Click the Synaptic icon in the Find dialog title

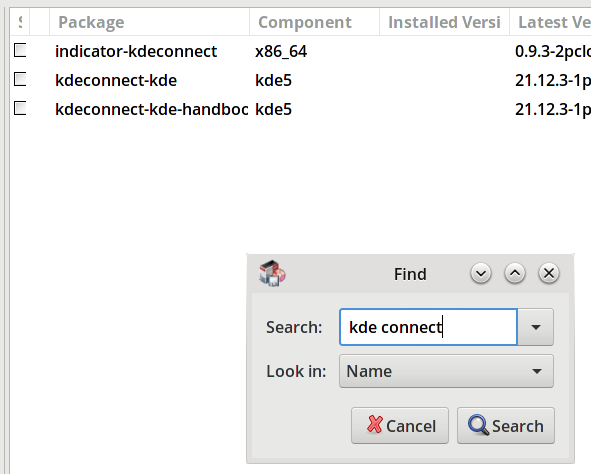[272, 273]
